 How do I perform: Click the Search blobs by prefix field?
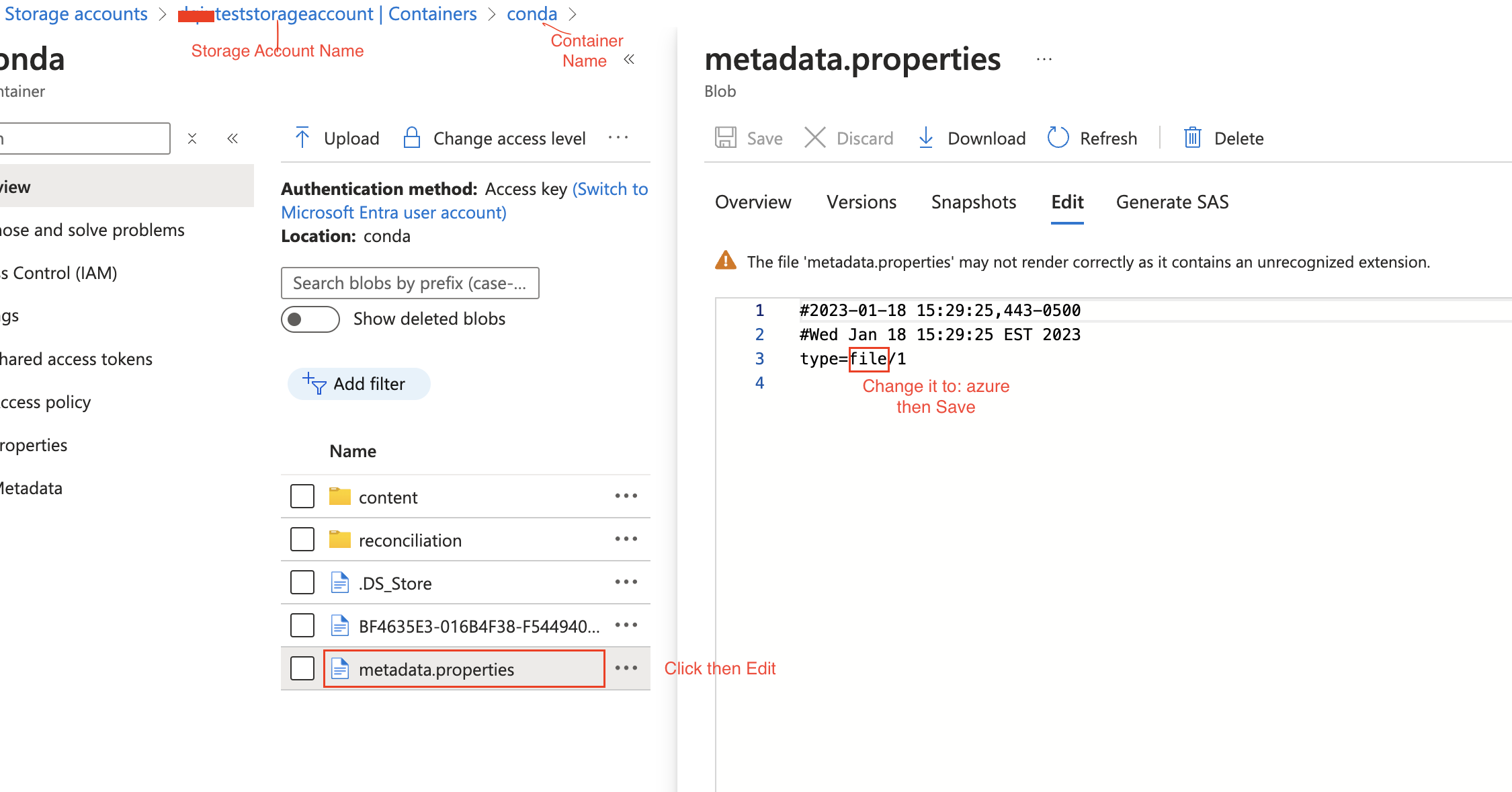pyautogui.click(x=408, y=282)
